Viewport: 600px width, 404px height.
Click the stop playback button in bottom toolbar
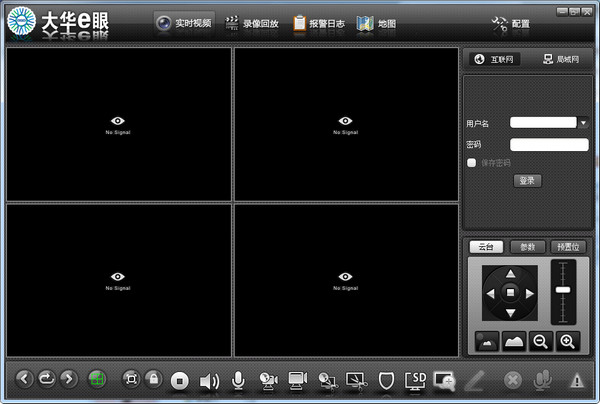tap(180, 380)
